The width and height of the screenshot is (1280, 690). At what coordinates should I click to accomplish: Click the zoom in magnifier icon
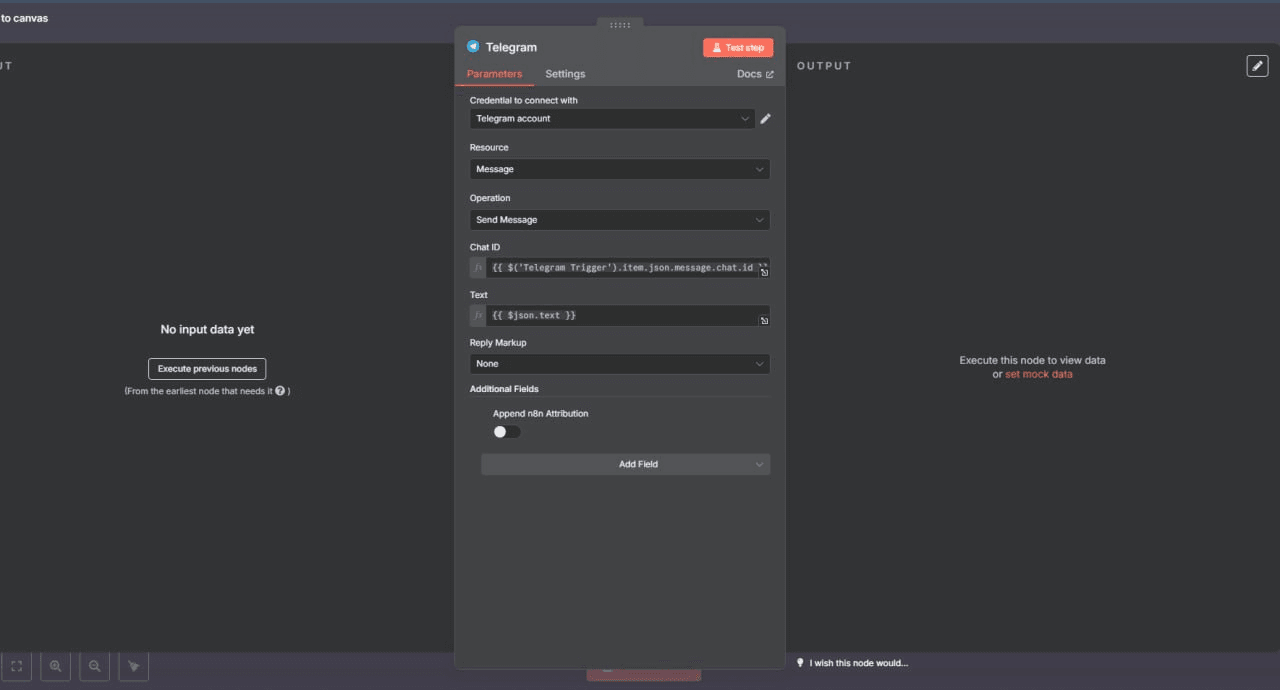(x=56, y=666)
